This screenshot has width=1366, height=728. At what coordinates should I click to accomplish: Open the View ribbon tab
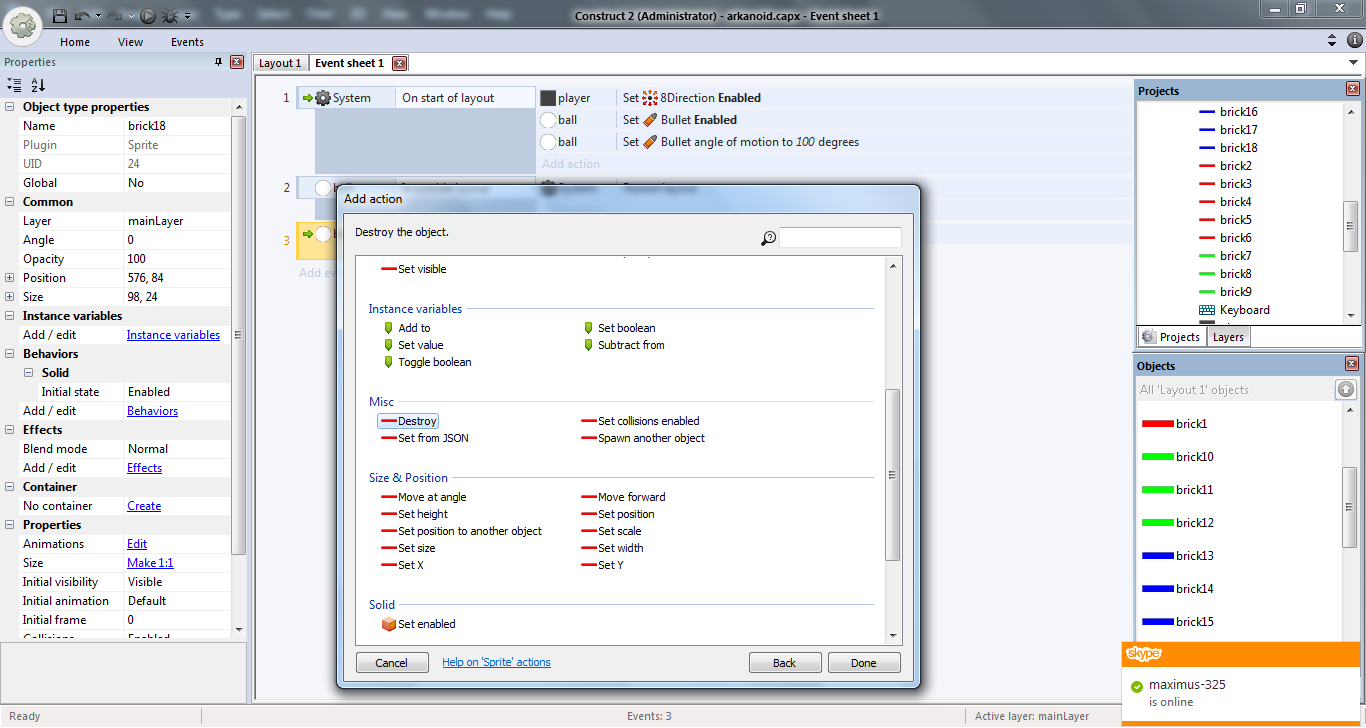point(130,42)
